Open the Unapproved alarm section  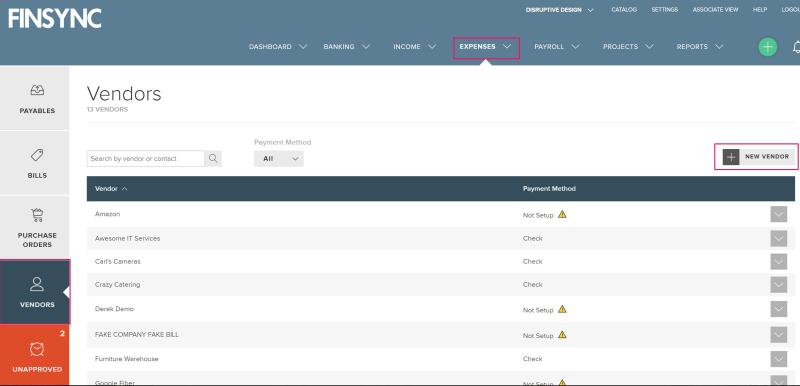(x=35, y=355)
